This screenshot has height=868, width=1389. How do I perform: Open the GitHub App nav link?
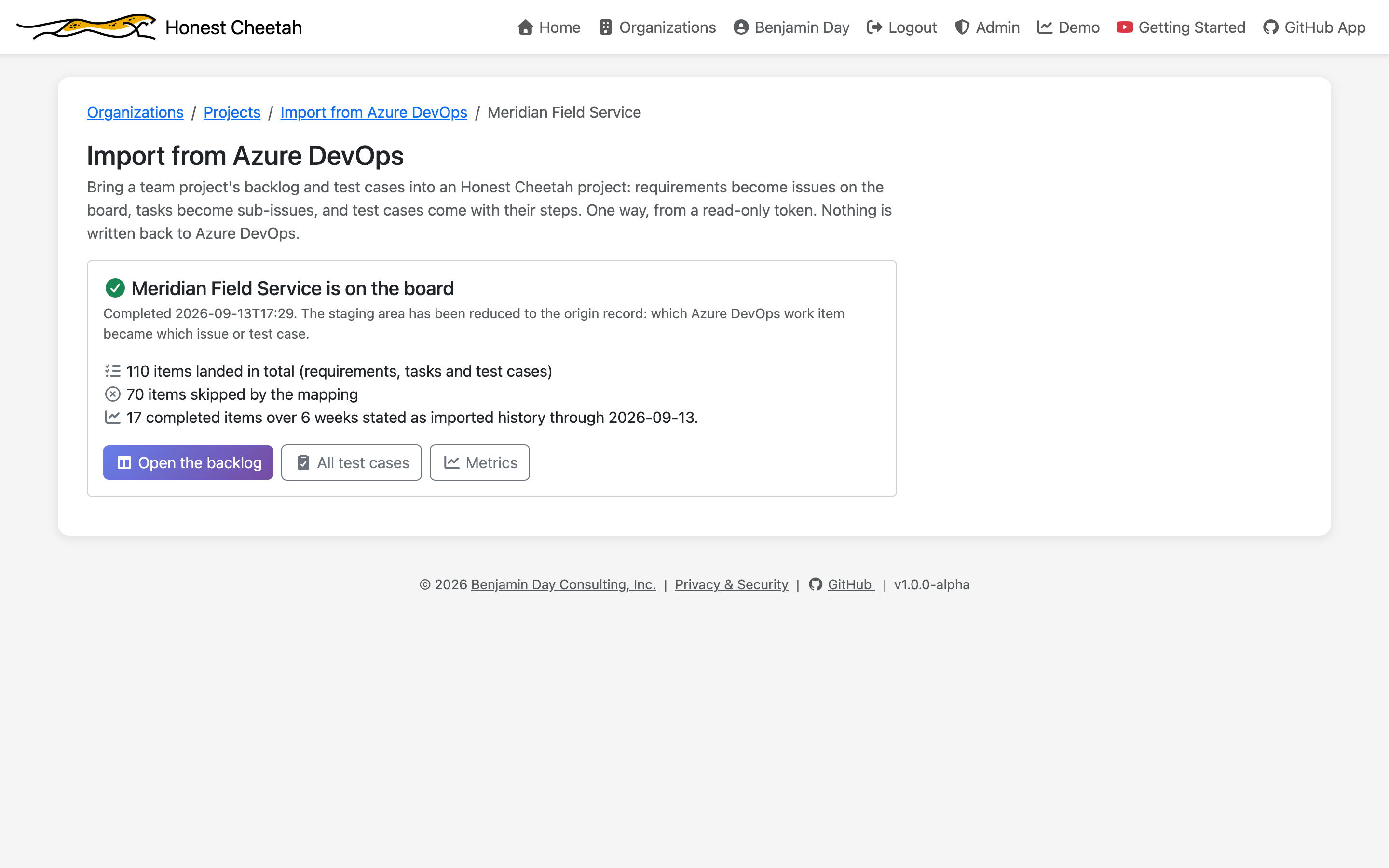(1314, 27)
